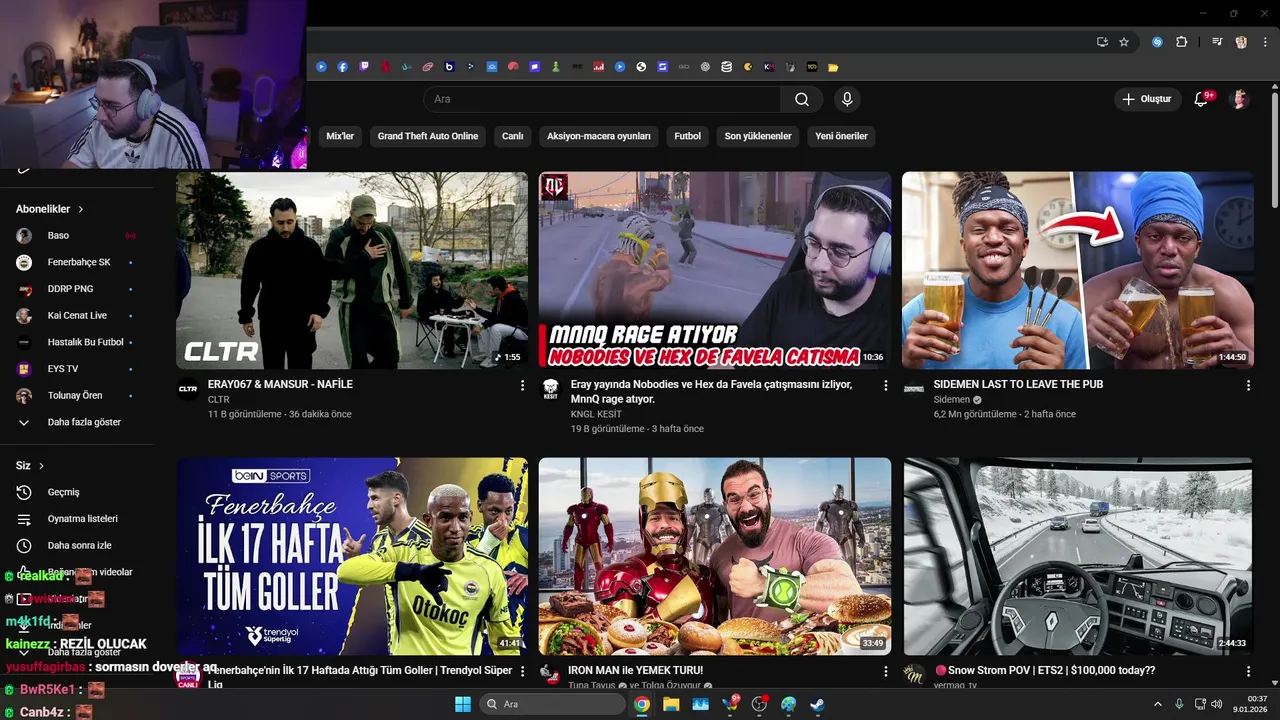1280x720 pixels.
Task: Select Yeni öneriler filter chip
Action: point(841,136)
